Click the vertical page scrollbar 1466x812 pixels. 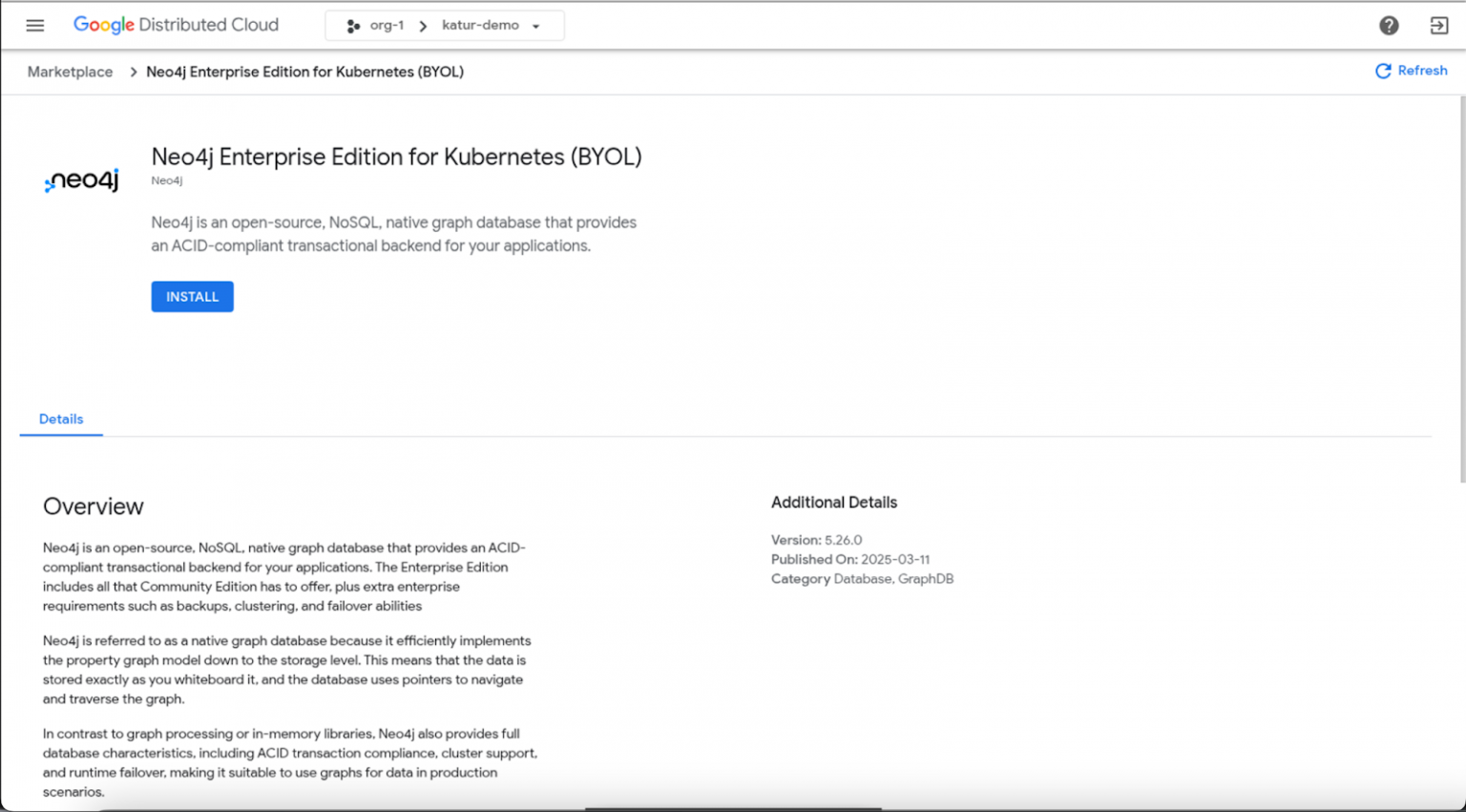tap(1460, 286)
